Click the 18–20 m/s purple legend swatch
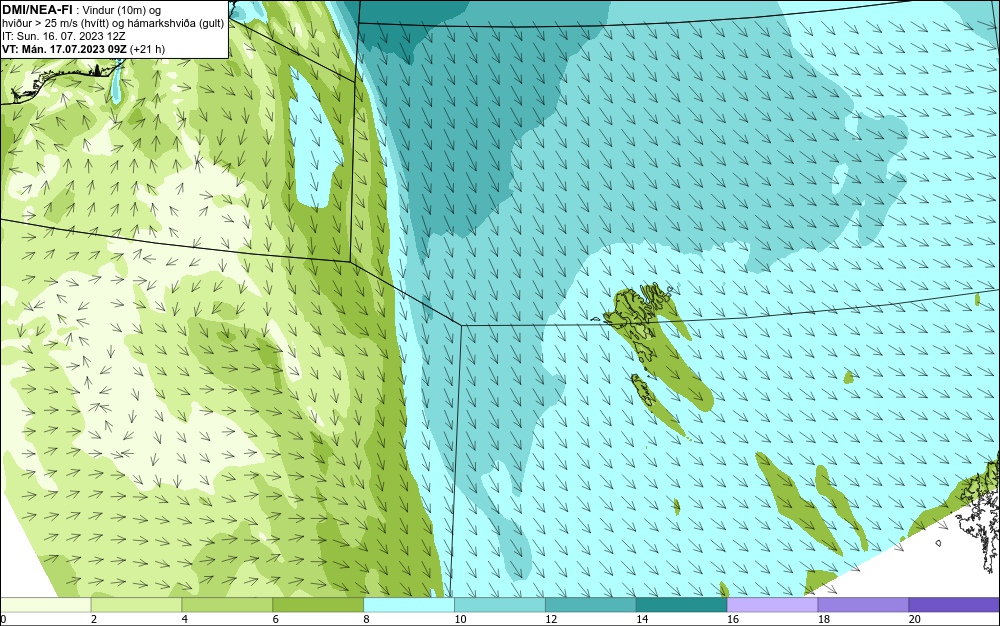This screenshot has height=626, width=1000. coord(864,605)
